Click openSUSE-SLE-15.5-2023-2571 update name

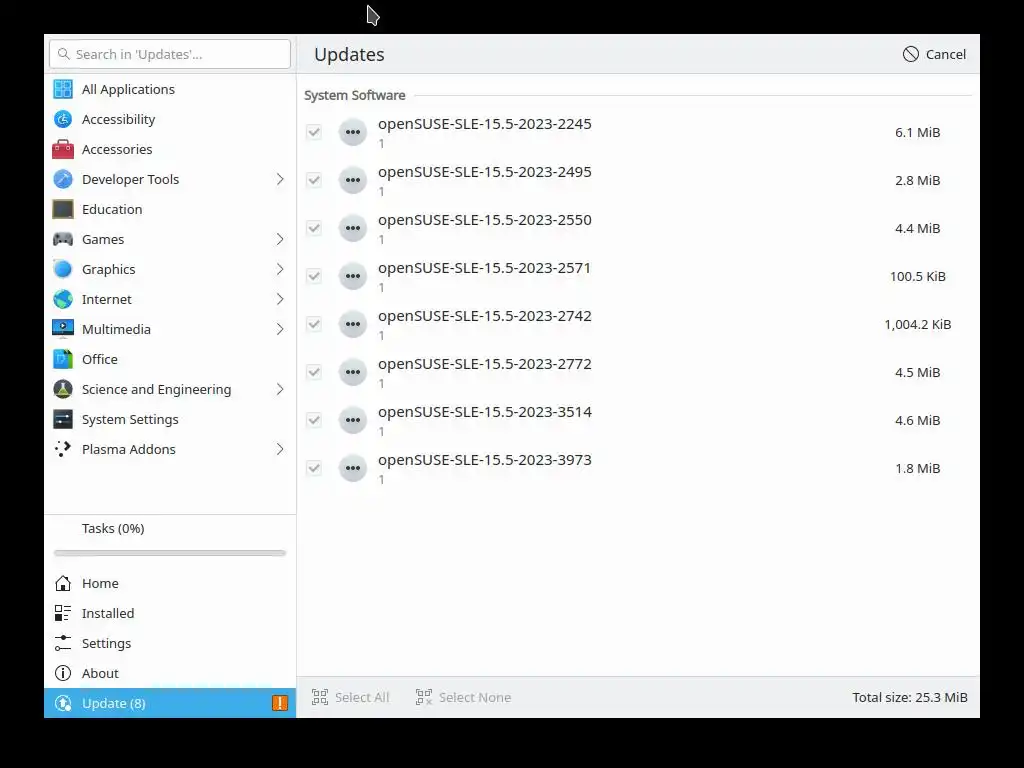pos(484,268)
